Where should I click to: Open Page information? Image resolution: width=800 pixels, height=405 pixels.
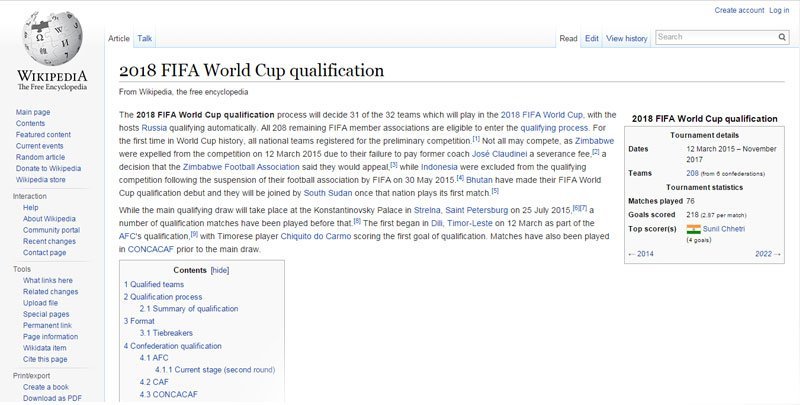51,337
